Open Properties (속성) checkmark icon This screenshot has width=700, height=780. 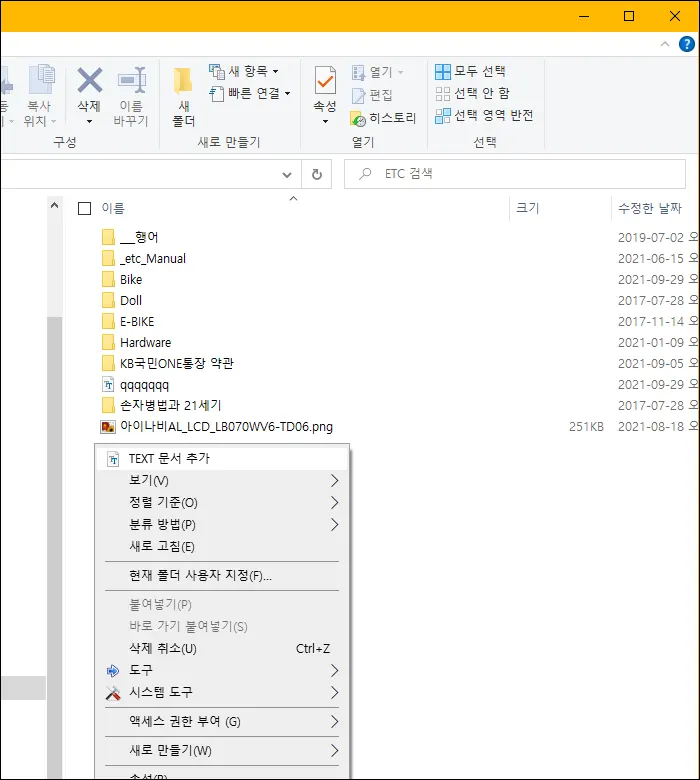pyautogui.click(x=325, y=81)
